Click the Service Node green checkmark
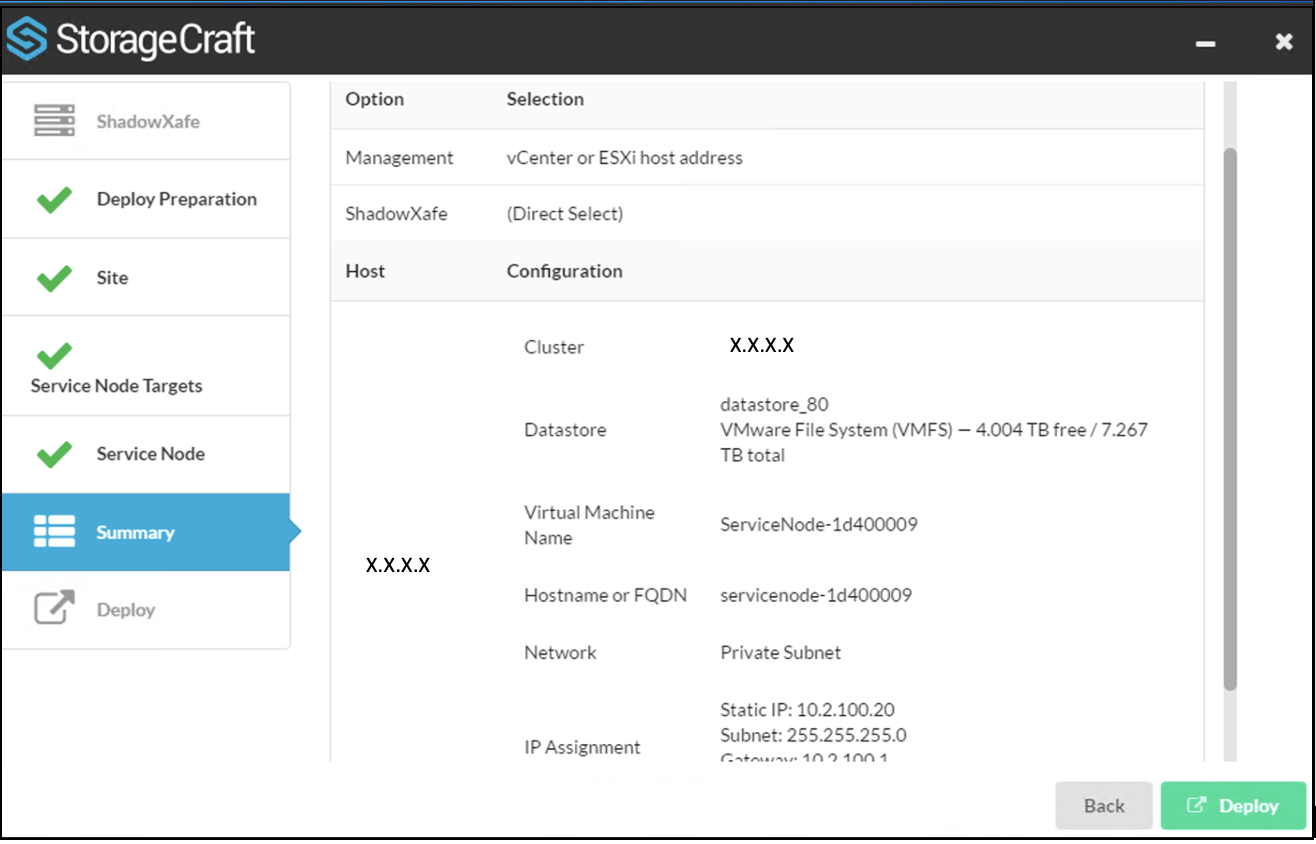Viewport: 1316px width, 844px height. pyautogui.click(x=54, y=453)
